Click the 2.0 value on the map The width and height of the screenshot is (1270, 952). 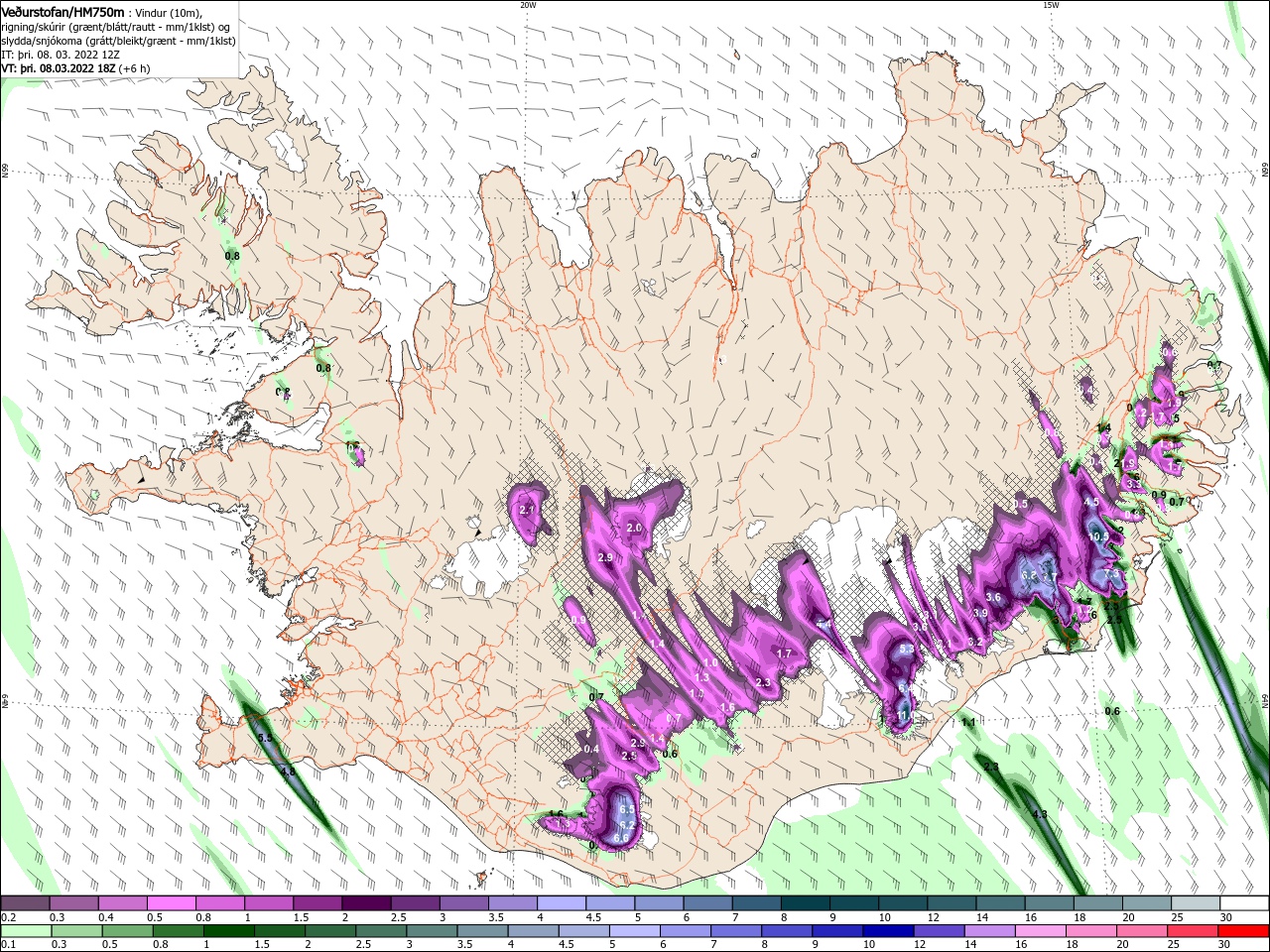point(634,528)
